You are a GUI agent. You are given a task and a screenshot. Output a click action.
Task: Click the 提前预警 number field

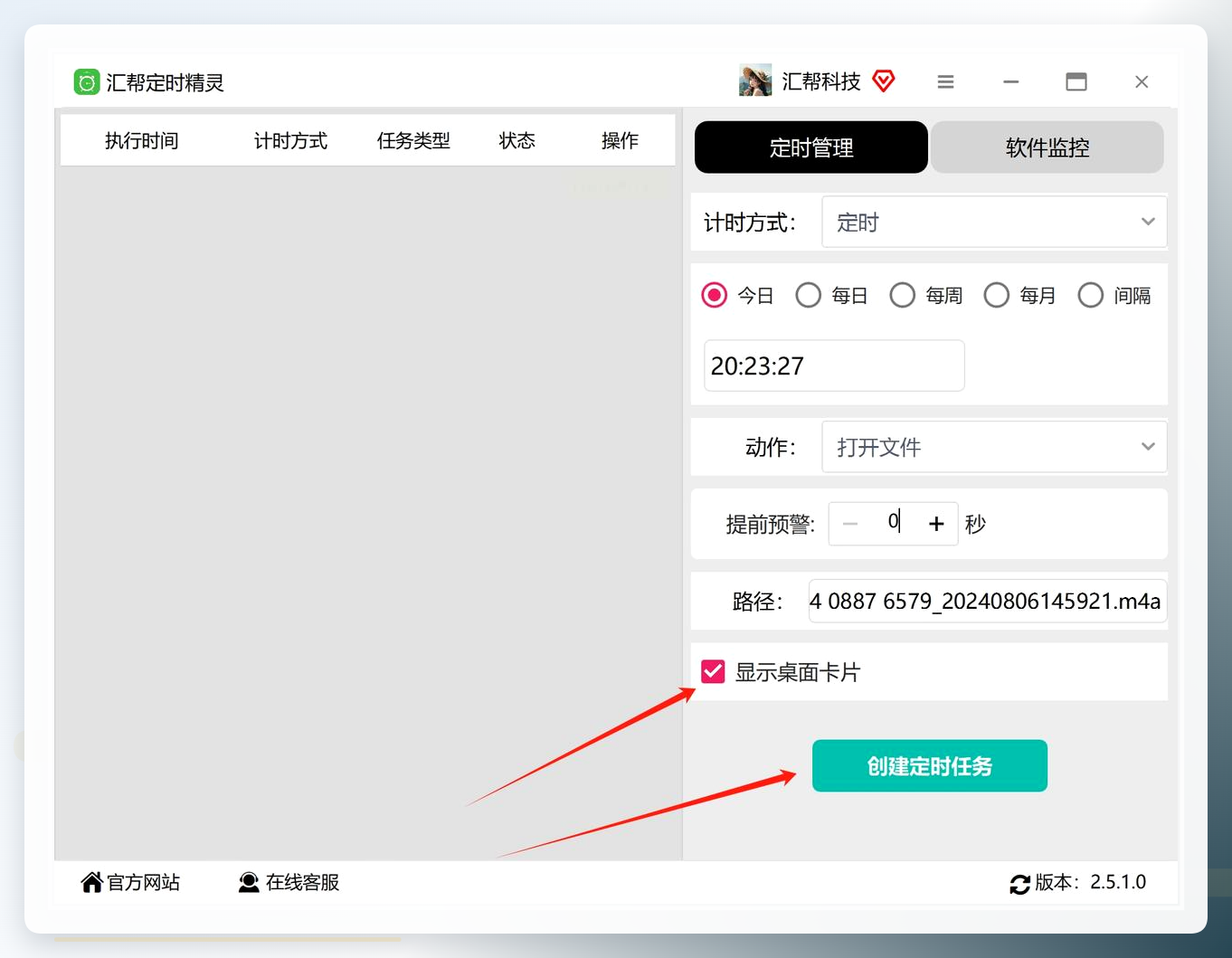893,522
